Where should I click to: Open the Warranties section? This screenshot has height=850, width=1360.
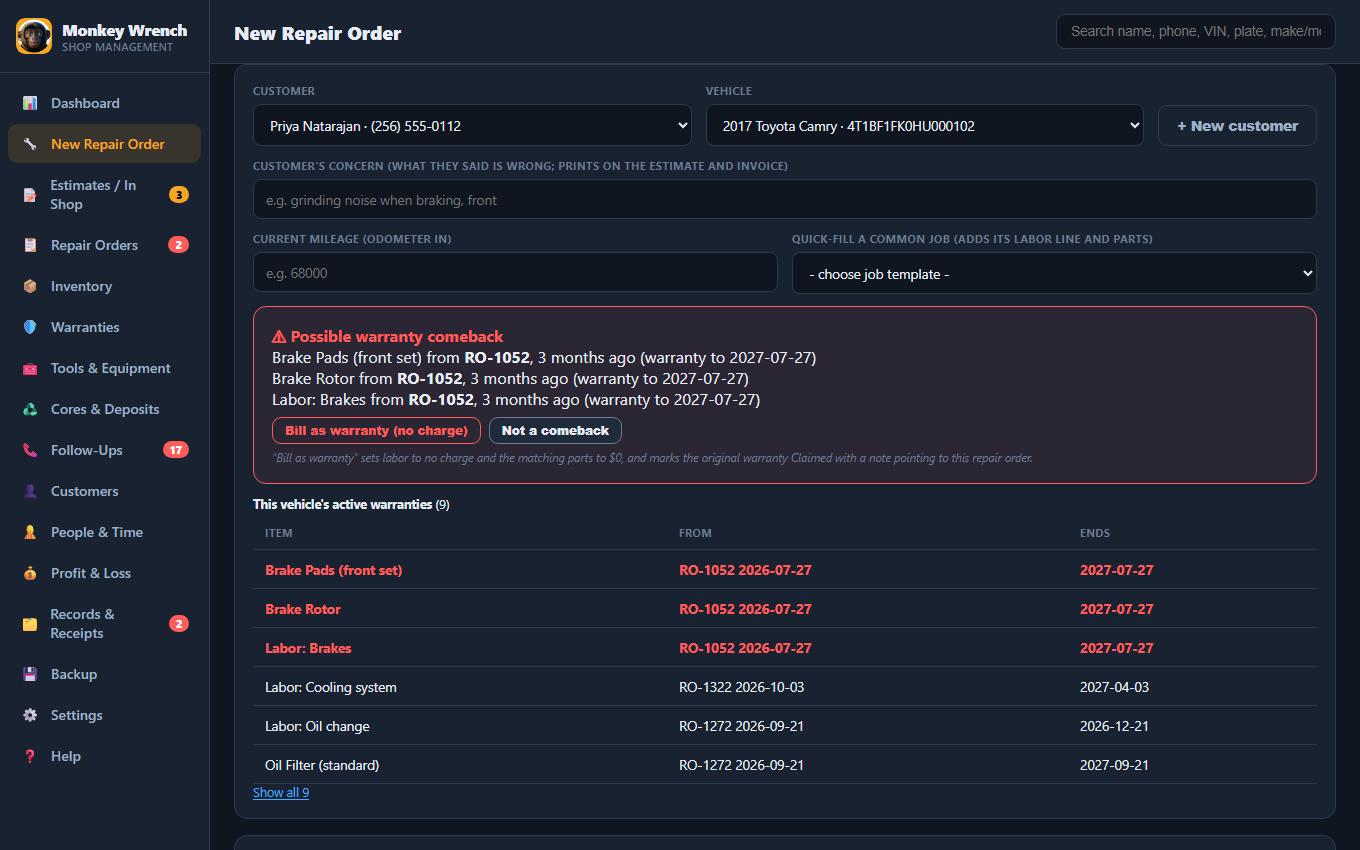104,327
